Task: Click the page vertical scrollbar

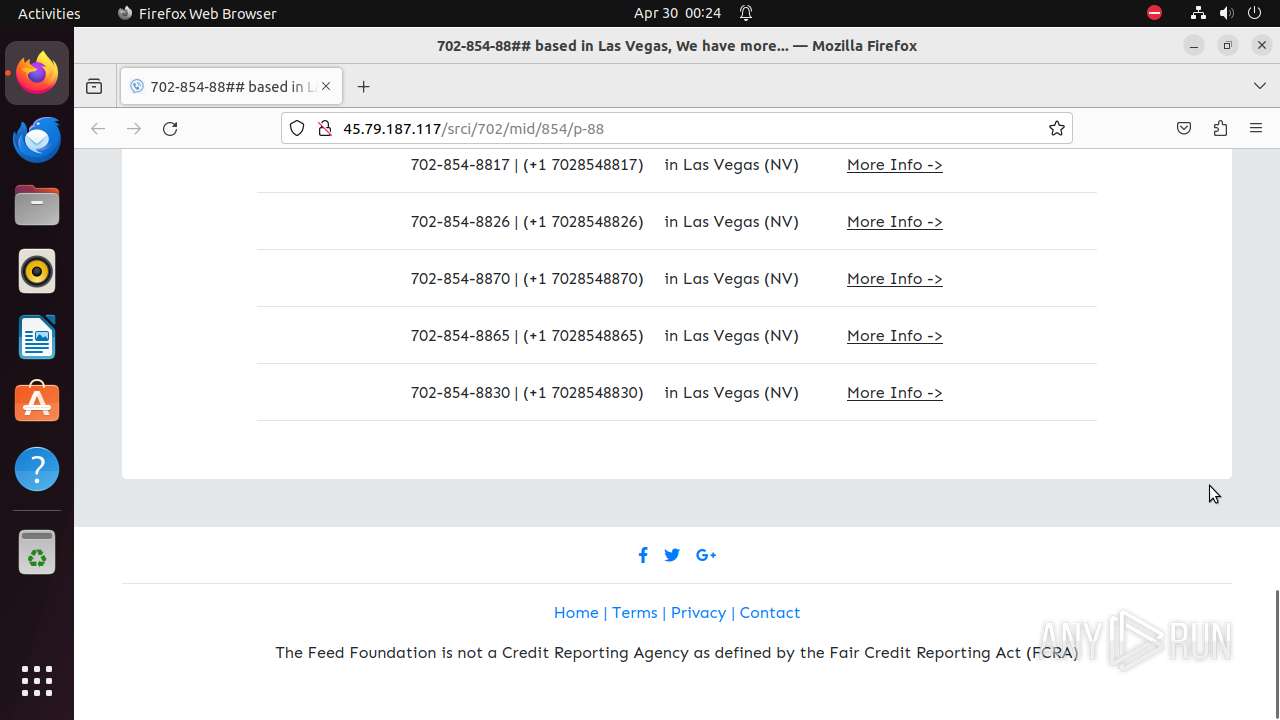Action: coord(1276,655)
